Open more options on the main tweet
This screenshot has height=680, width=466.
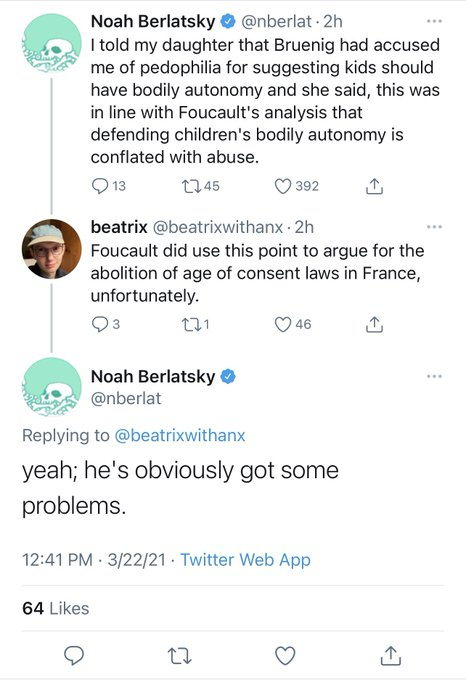(434, 376)
